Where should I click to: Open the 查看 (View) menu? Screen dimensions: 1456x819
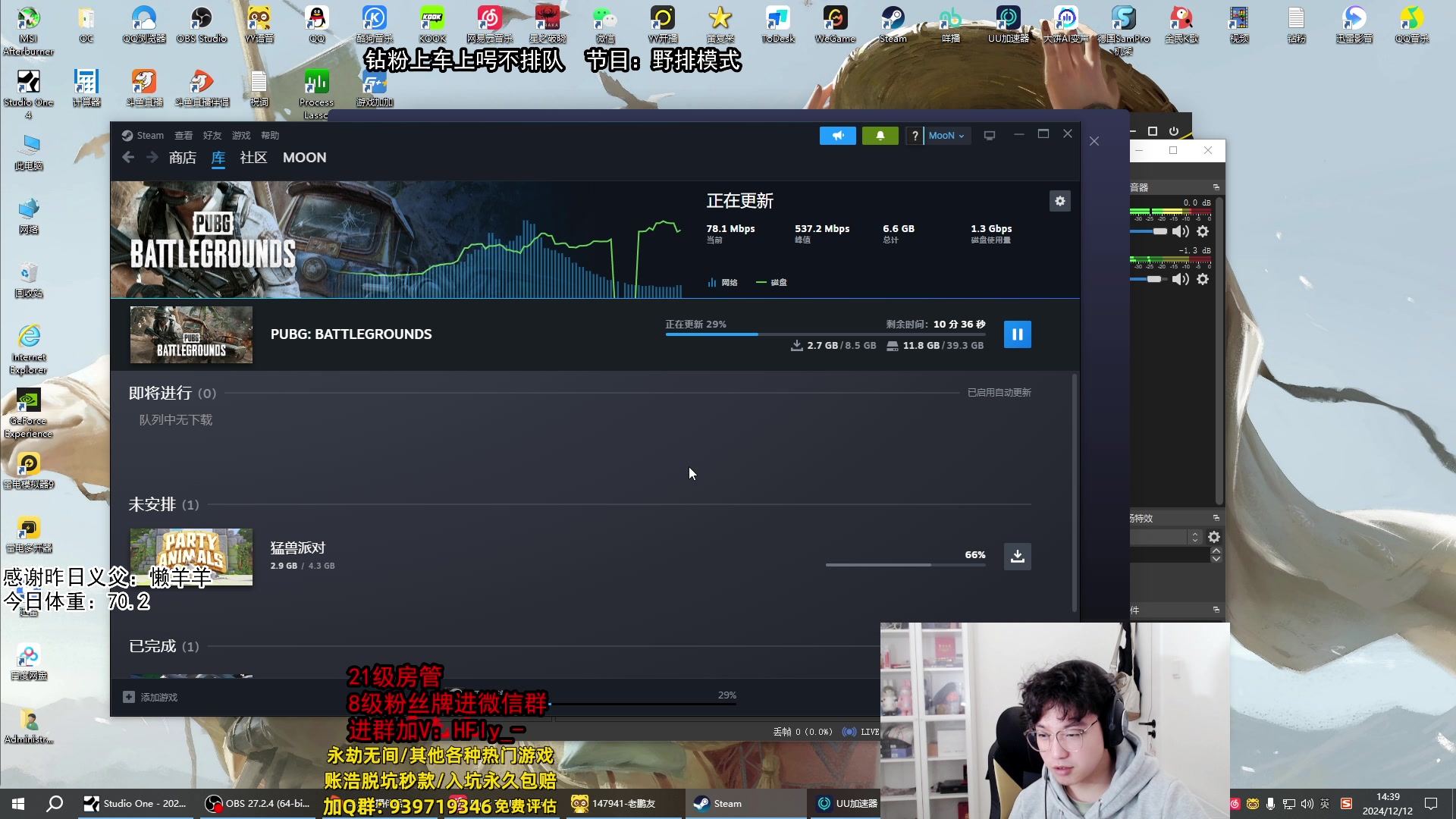point(184,136)
